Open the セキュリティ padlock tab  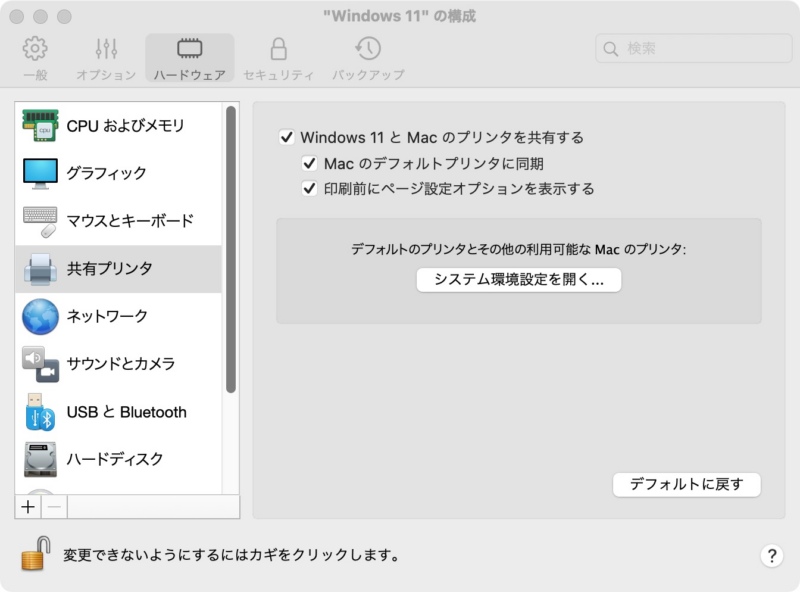coord(278,58)
